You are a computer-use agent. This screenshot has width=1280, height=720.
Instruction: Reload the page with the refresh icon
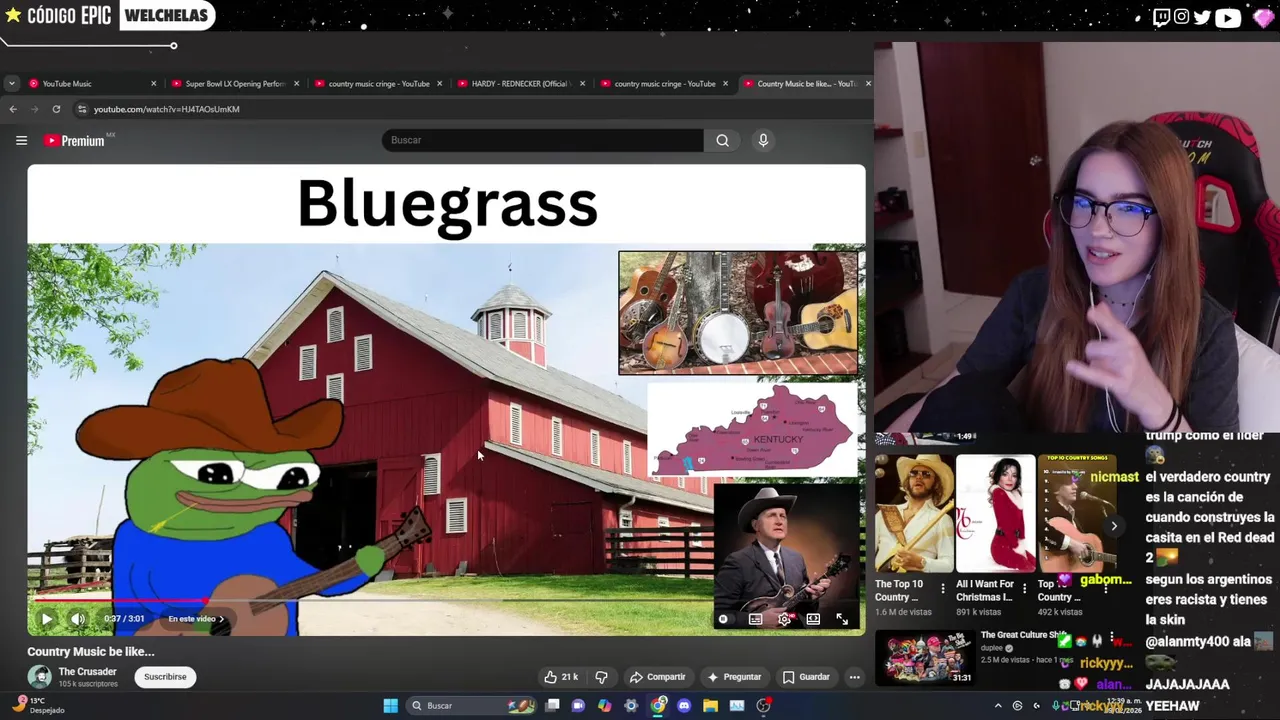pyautogui.click(x=56, y=109)
